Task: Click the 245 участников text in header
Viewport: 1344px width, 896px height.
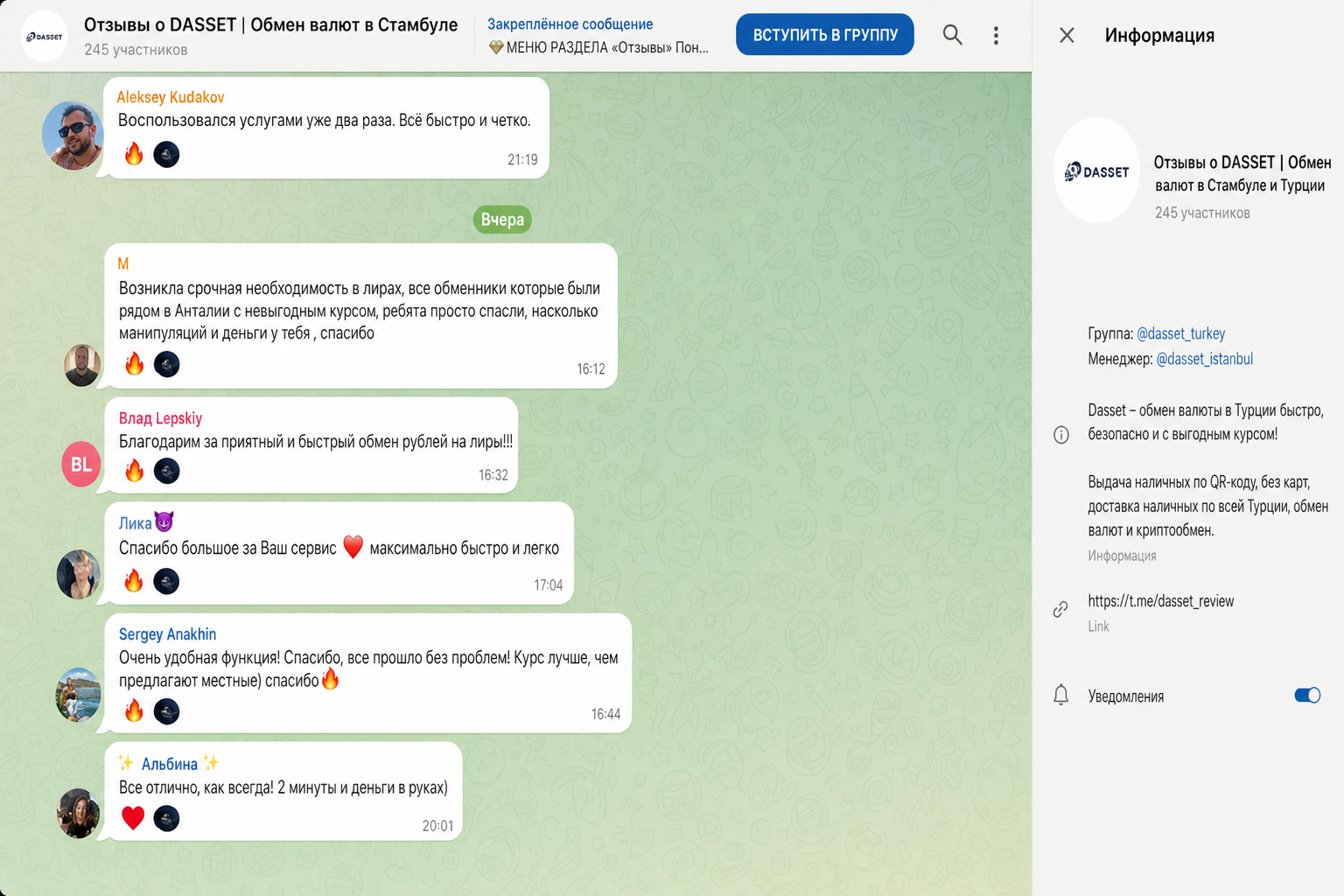Action: pos(136,50)
